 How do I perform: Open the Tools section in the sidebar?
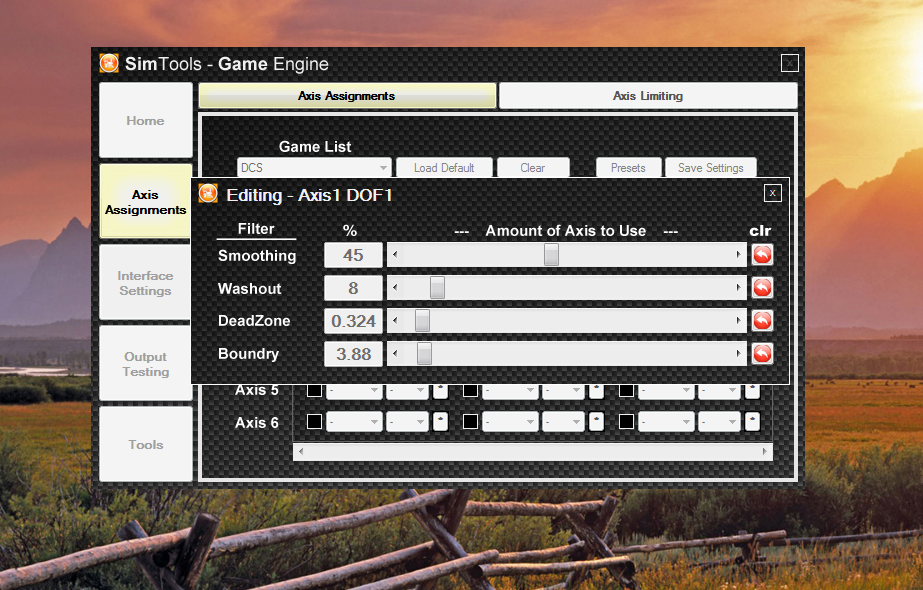pos(145,445)
